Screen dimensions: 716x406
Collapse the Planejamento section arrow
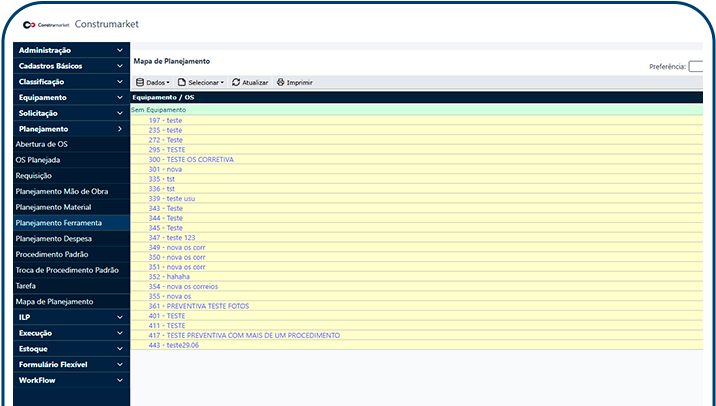tap(120, 129)
